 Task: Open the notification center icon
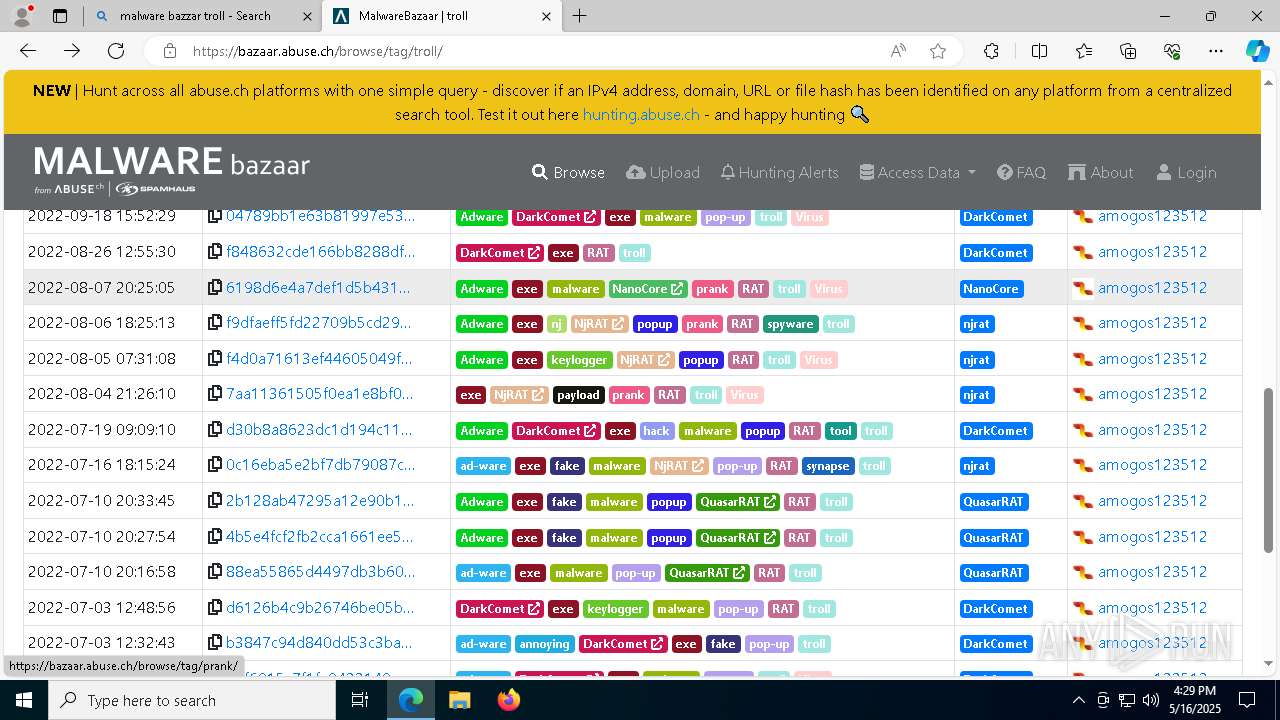(x=1247, y=700)
